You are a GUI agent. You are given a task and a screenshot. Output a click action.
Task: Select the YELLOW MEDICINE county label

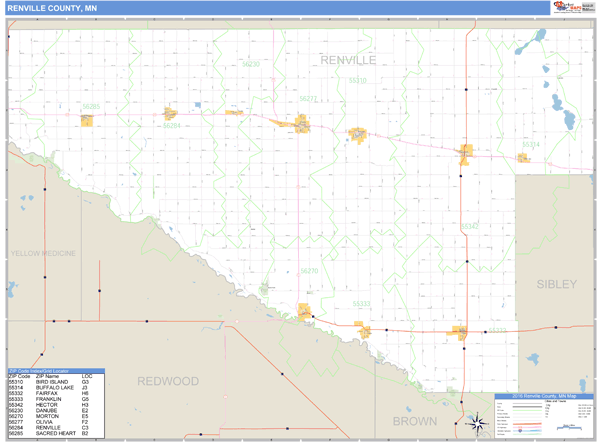coord(43,254)
